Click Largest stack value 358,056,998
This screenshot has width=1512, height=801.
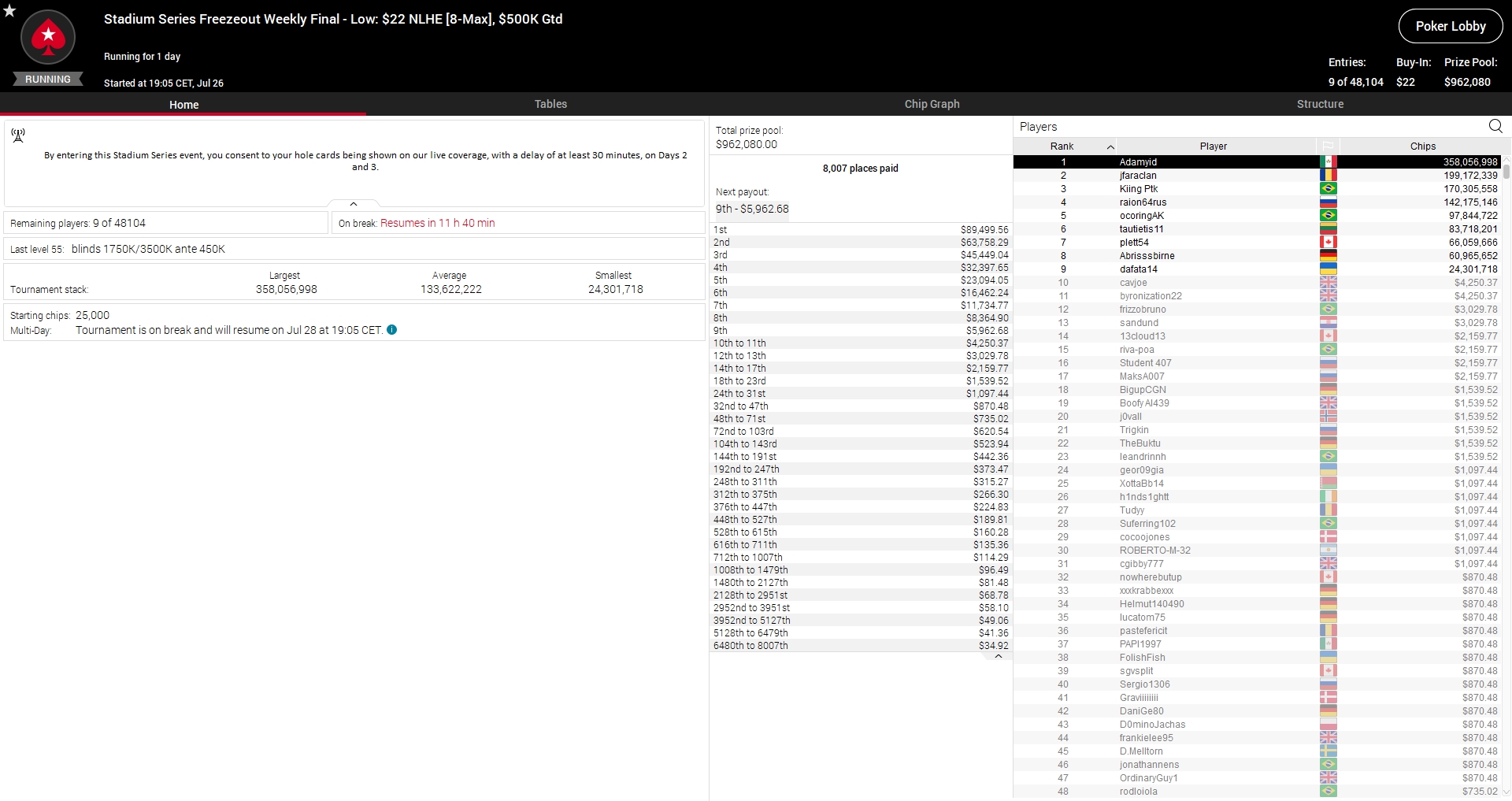click(286, 289)
